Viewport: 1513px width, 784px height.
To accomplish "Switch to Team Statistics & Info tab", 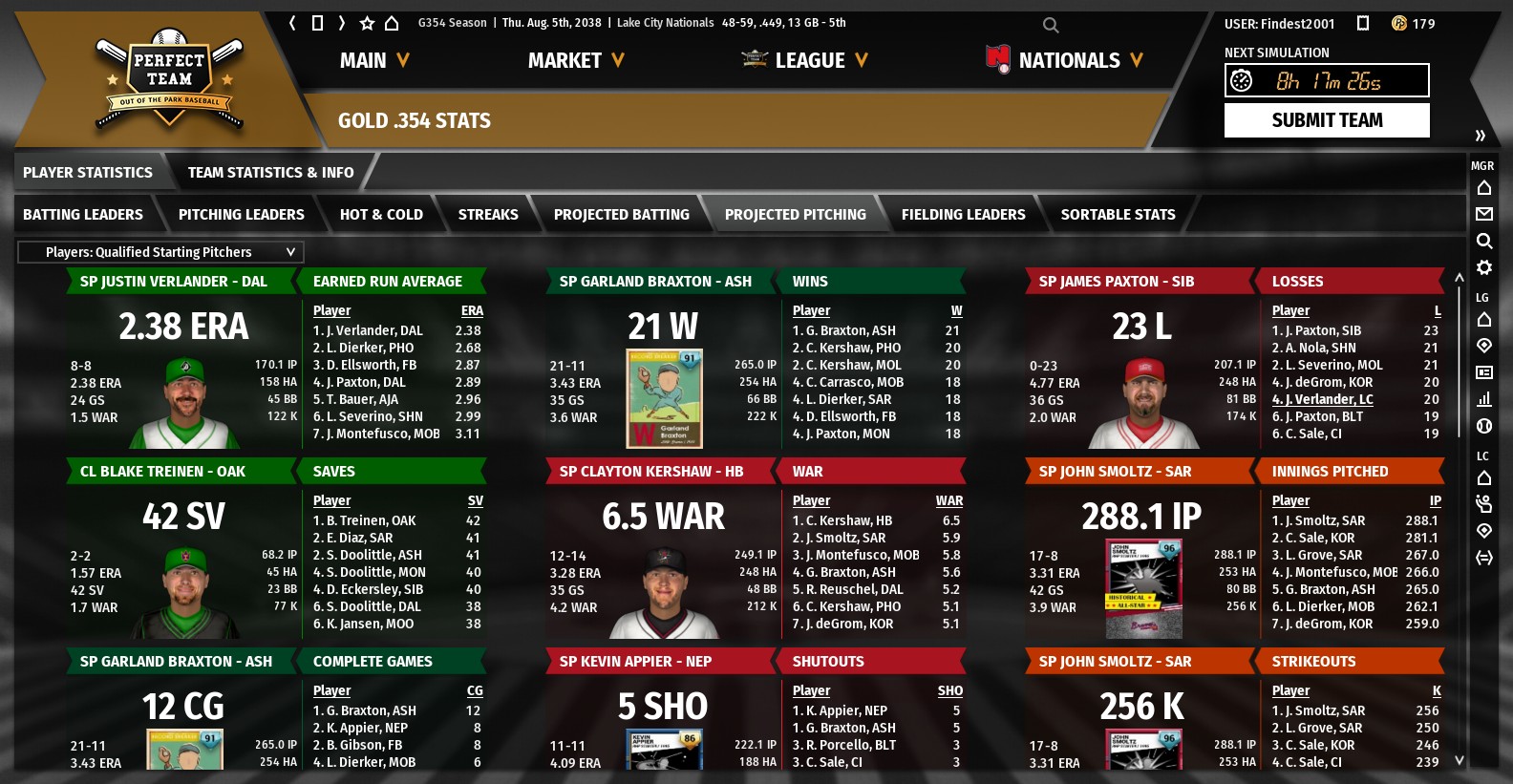I will pos(270,173).
